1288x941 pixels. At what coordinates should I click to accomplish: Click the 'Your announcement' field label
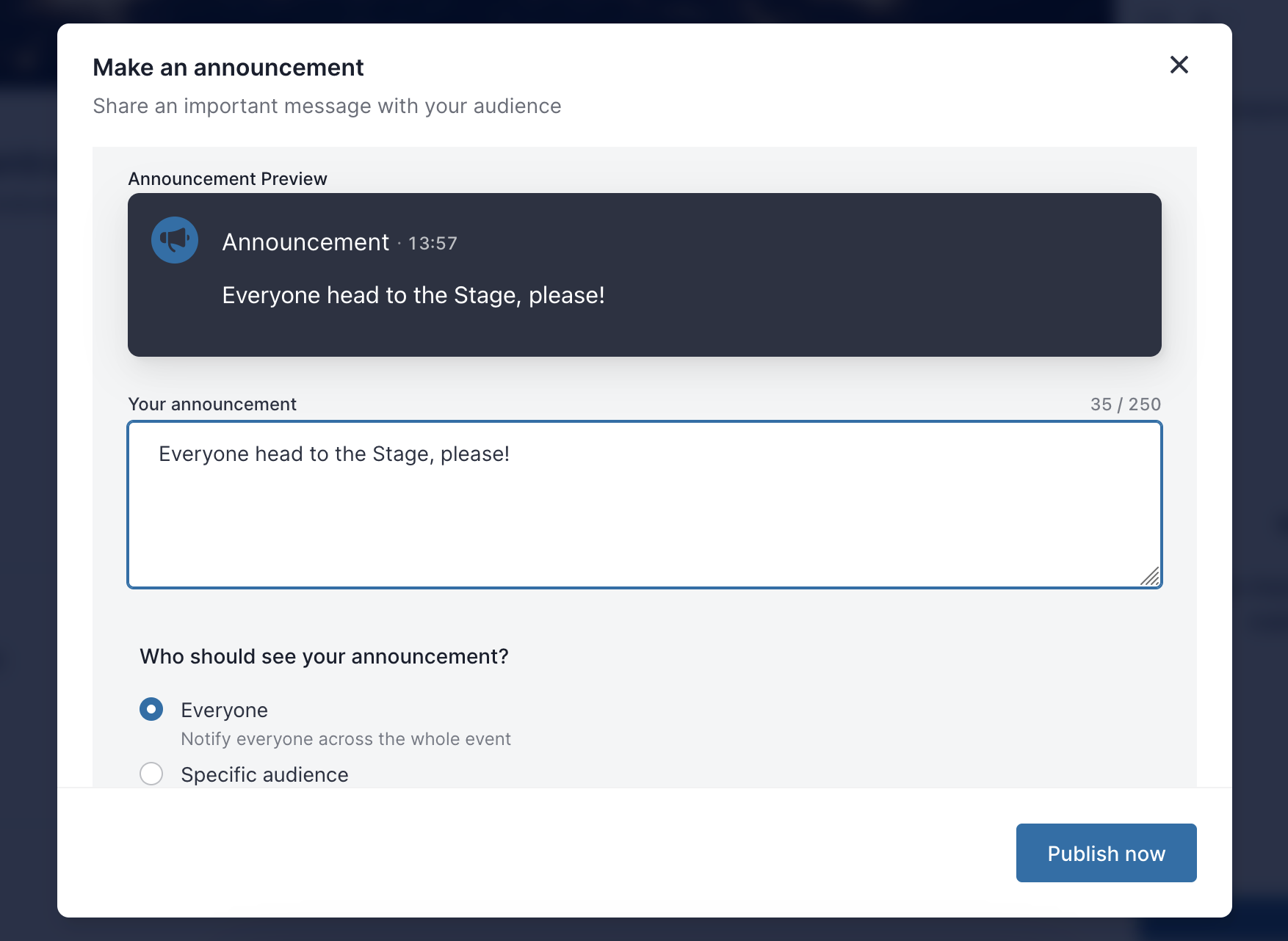click(212, 404)
